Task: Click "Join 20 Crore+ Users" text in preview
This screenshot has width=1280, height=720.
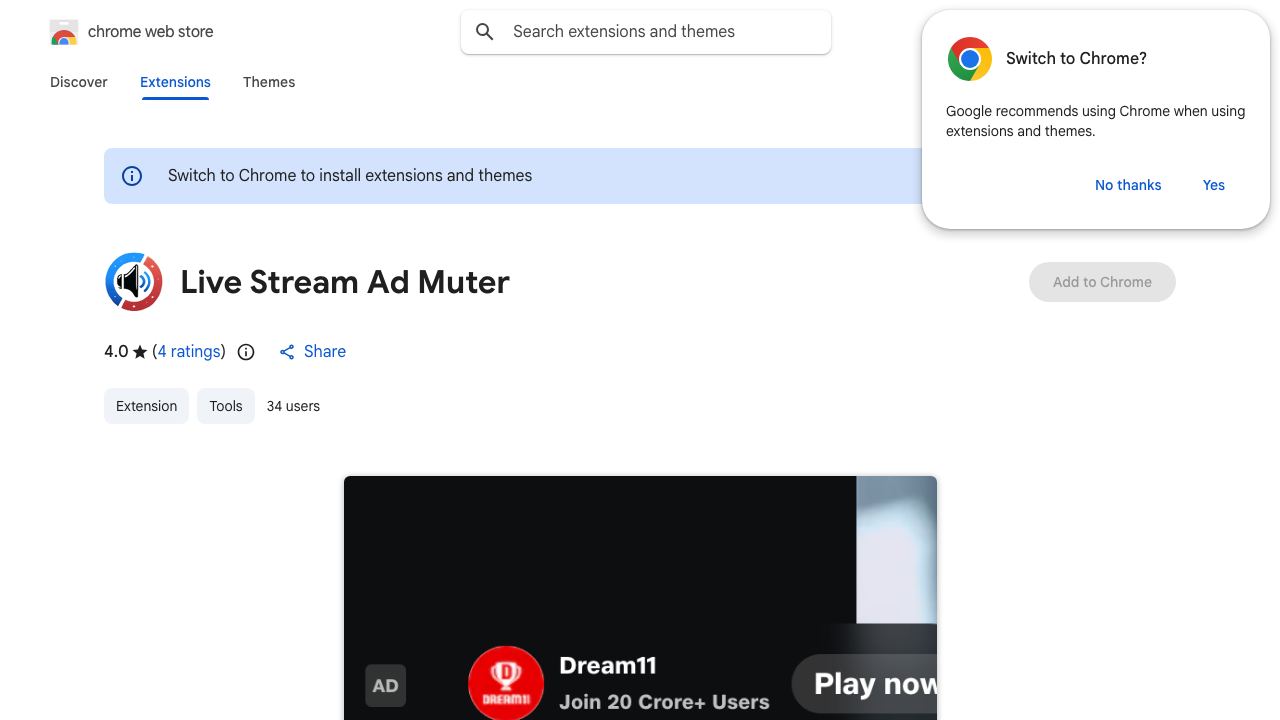Action: (x=664, y=702)
